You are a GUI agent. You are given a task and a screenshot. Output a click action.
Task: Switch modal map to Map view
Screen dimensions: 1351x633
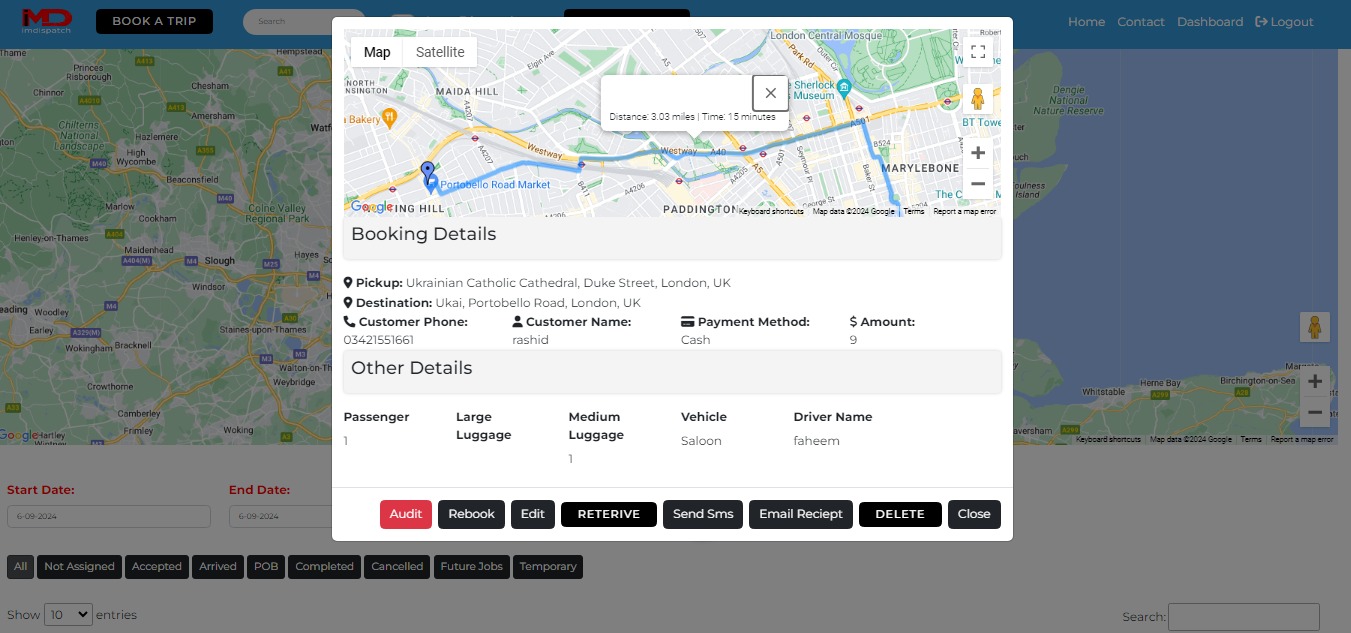click(377, 52)
